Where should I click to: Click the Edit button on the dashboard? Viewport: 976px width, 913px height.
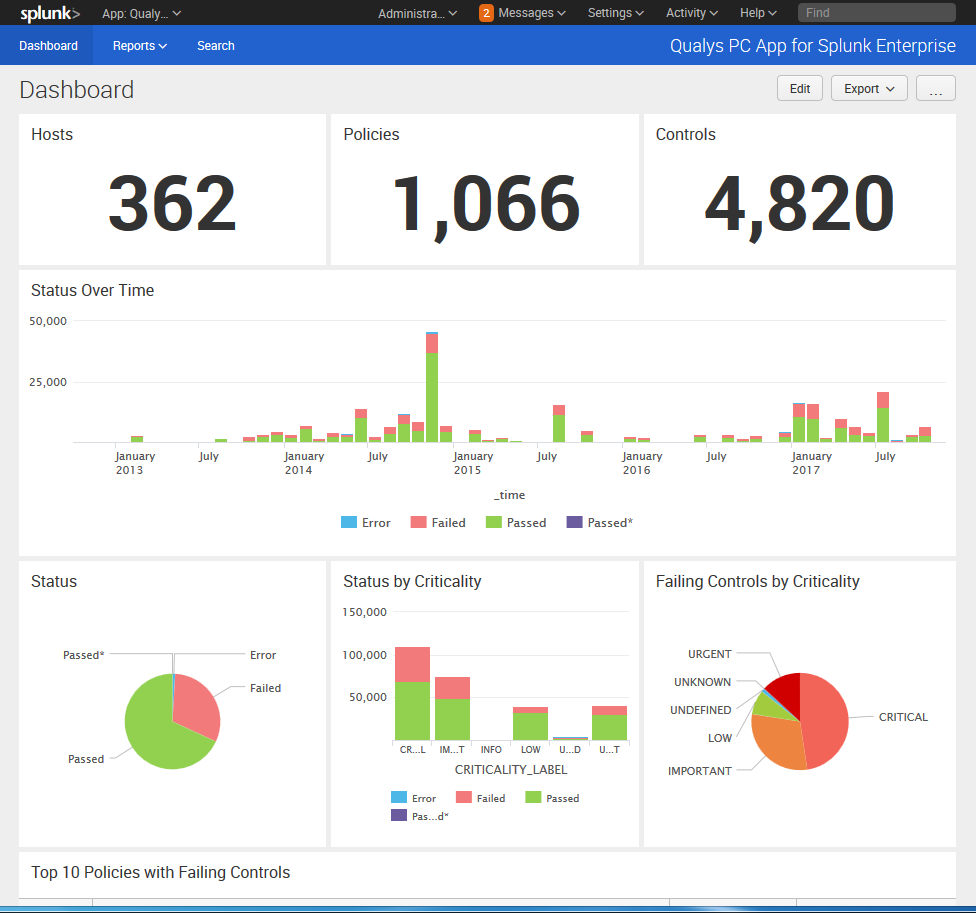[x=799, y=88]
